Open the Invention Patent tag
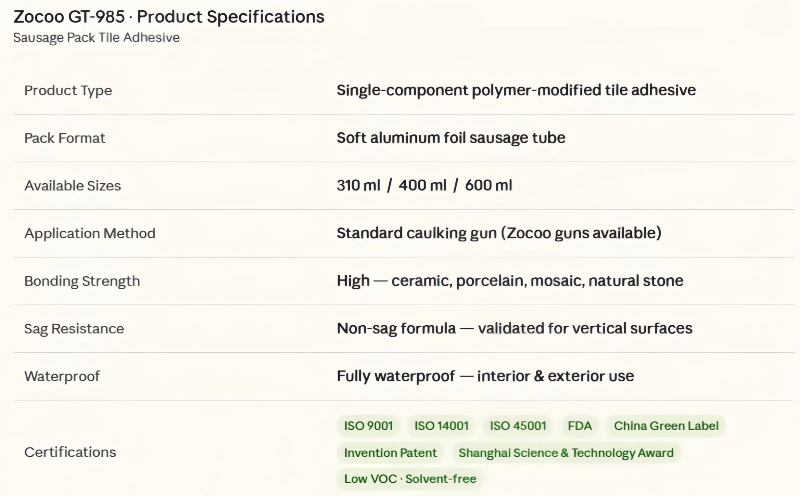Screen dimensions: 800x497 coord(391,453)
